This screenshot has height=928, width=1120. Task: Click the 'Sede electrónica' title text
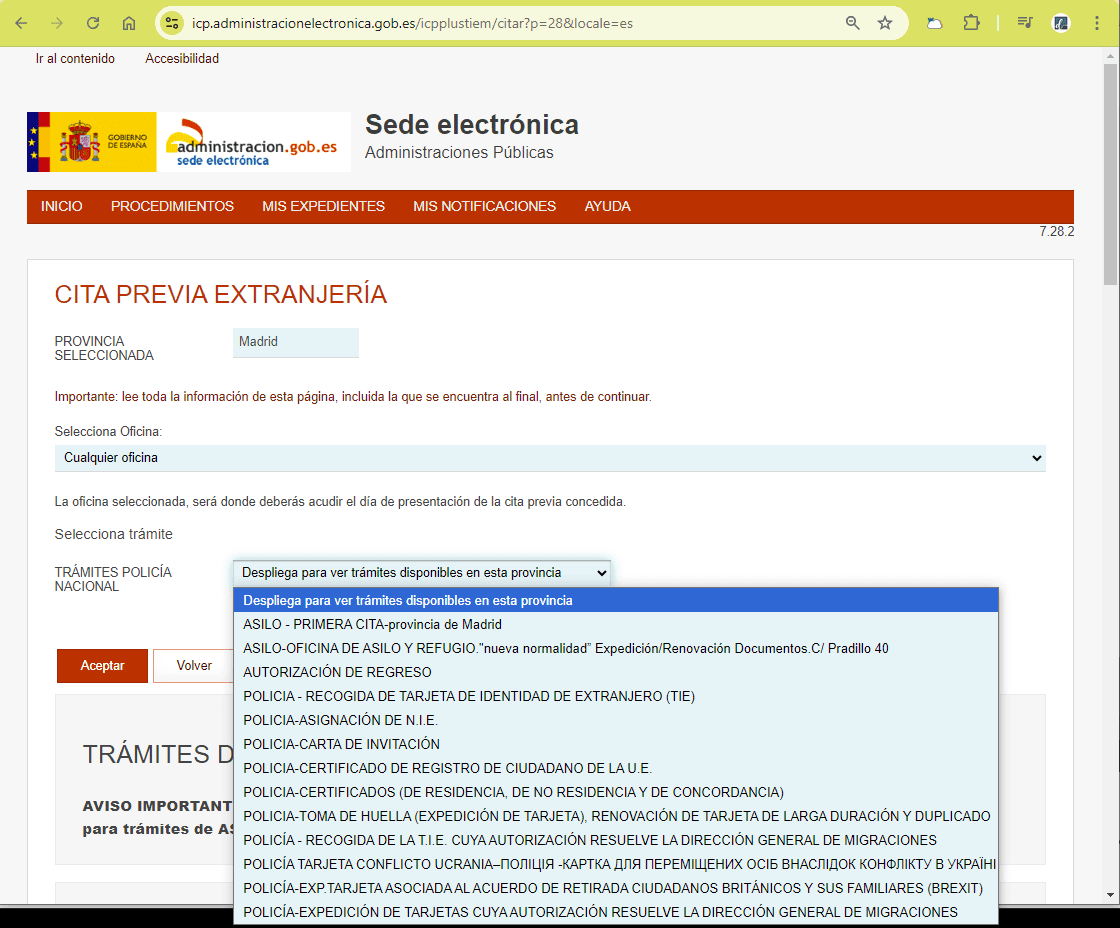(472, 125)
